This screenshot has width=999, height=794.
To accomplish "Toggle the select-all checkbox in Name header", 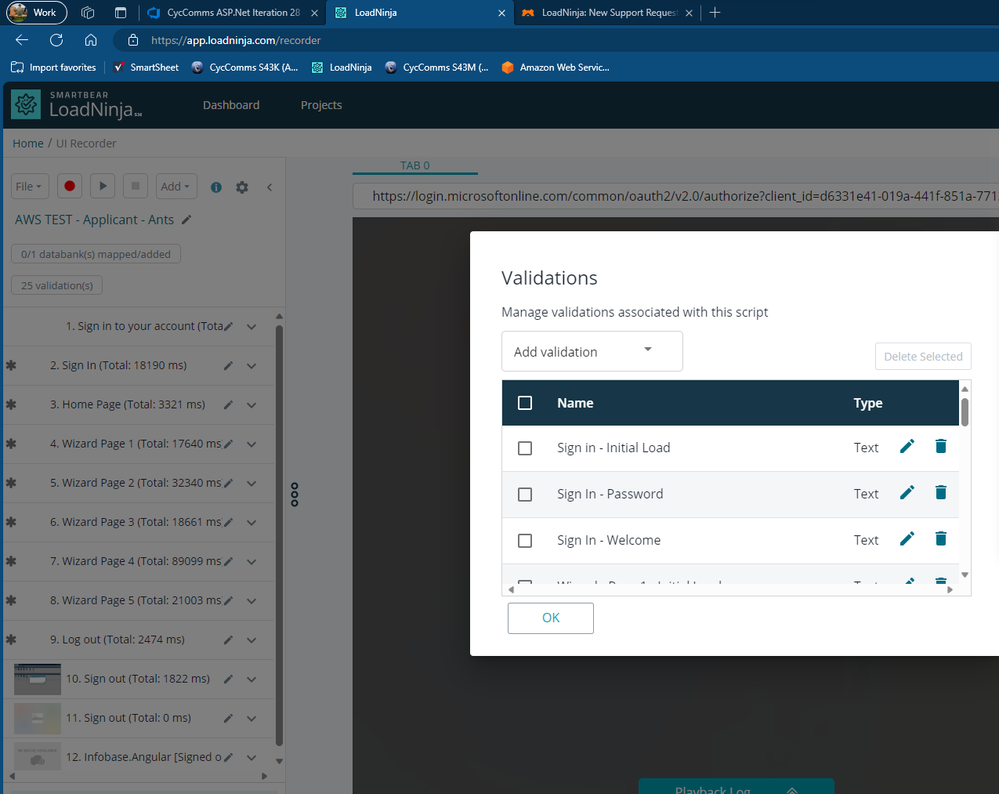I will click(x=525, y=403).
